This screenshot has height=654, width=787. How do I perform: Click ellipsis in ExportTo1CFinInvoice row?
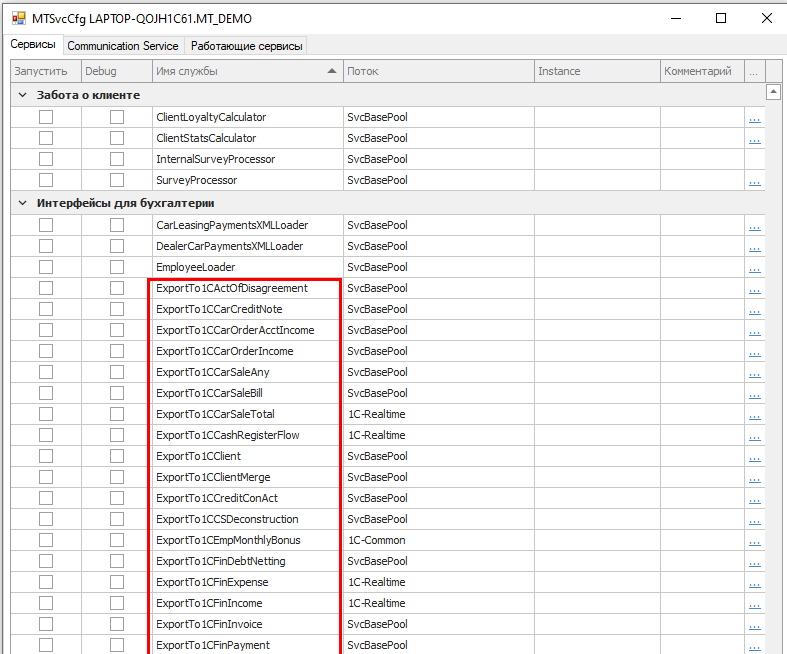tap(754, 625)
